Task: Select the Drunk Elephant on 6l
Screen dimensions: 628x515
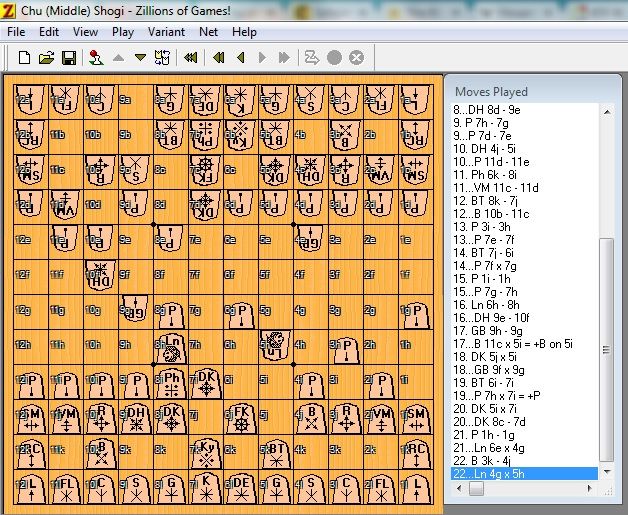Action: (x=241, y=488)
